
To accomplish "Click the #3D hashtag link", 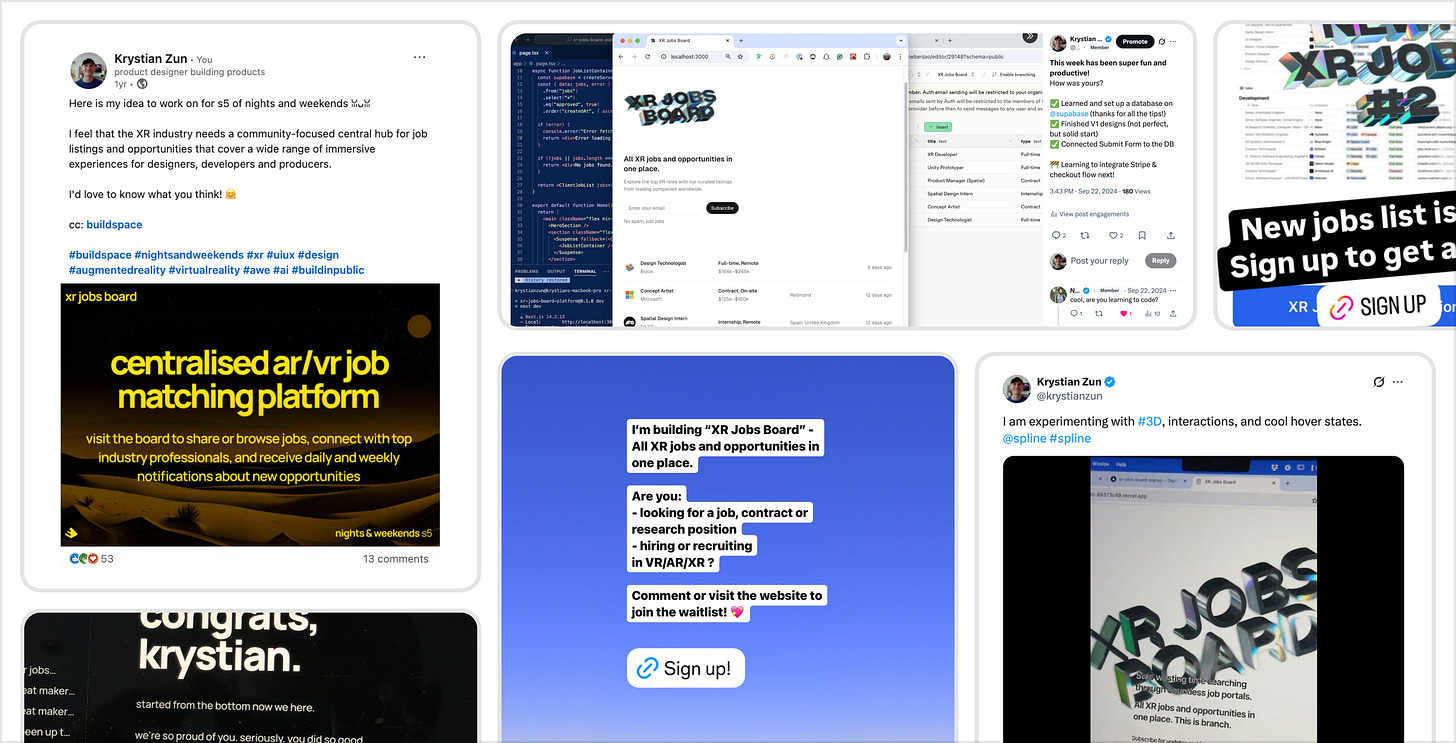I will [1149, 422].
